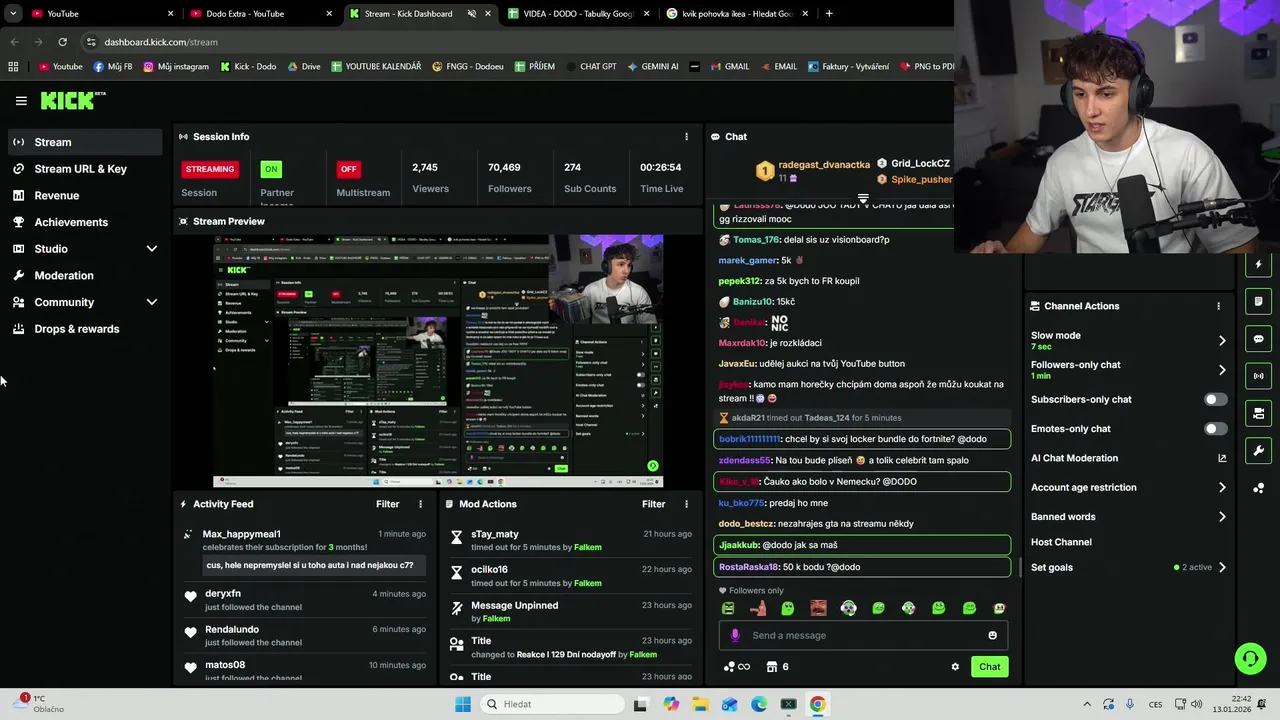Open a new browser tab
The height and width of the screenshot is (720, 1280).
(x=829, y=14)
